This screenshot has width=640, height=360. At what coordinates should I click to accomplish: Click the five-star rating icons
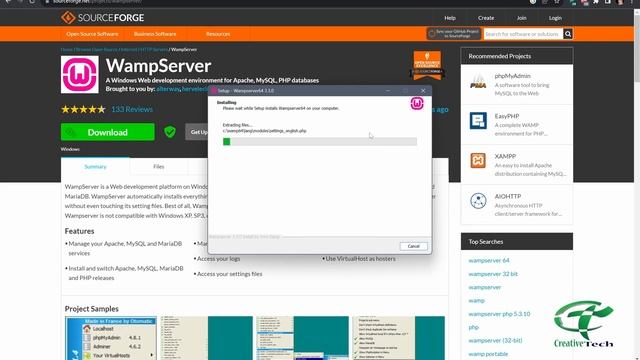click(x=83, y=109)
